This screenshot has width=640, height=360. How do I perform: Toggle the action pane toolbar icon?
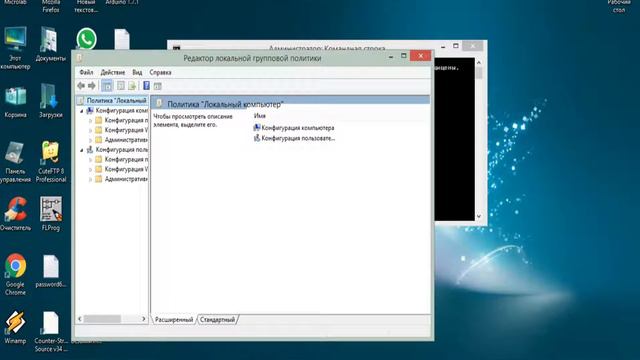(x=158, y=86)
